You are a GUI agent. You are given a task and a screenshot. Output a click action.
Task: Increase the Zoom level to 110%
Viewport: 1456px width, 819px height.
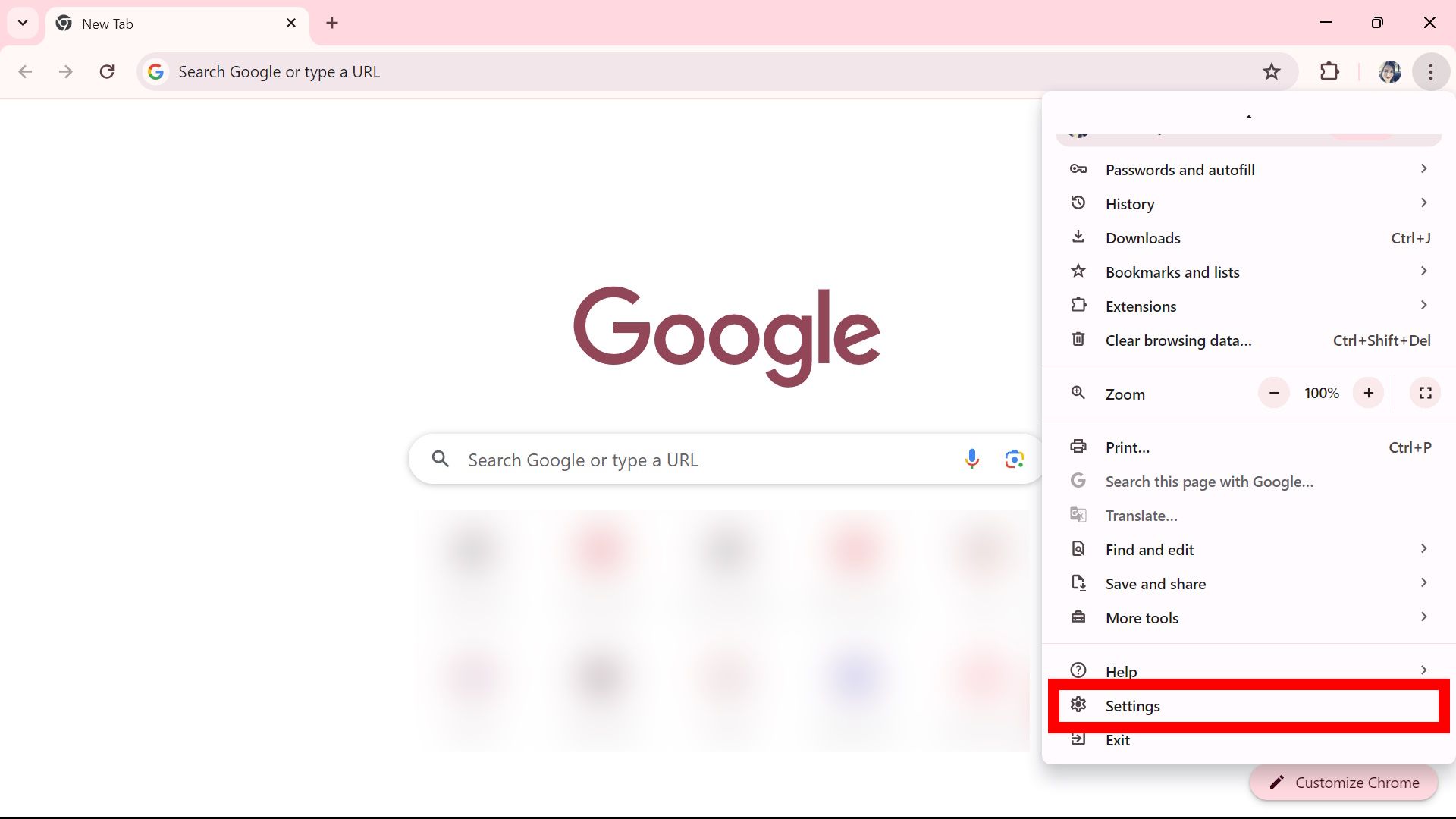(x=1368, y=392)
